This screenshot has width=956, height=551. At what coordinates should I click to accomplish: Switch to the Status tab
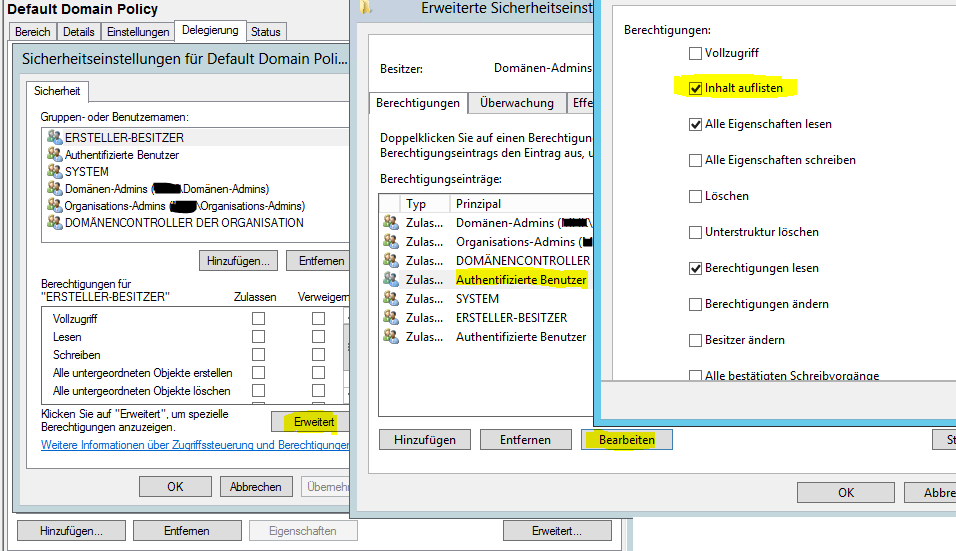[266, 32]
